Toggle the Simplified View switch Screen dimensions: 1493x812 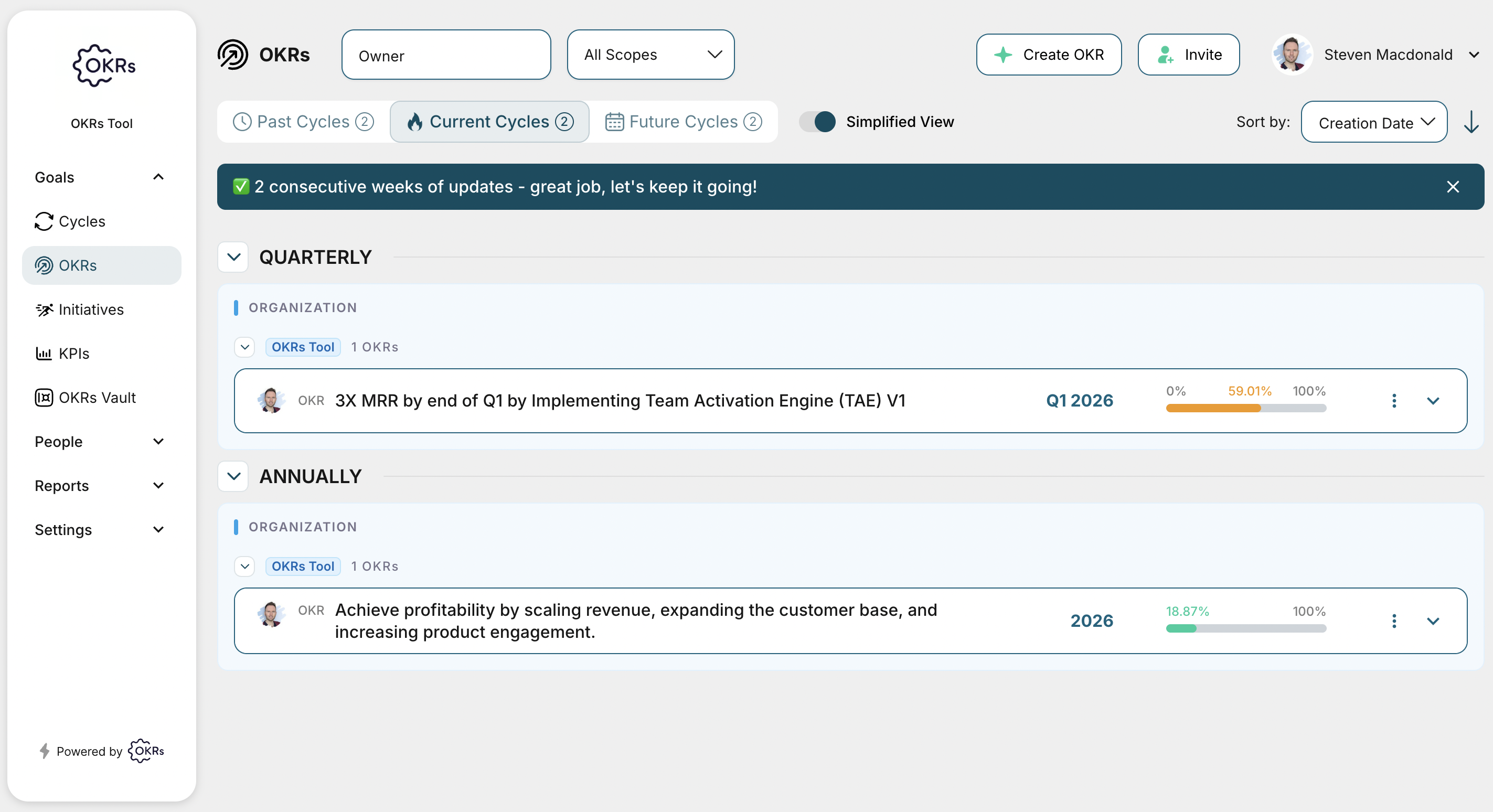817,122
